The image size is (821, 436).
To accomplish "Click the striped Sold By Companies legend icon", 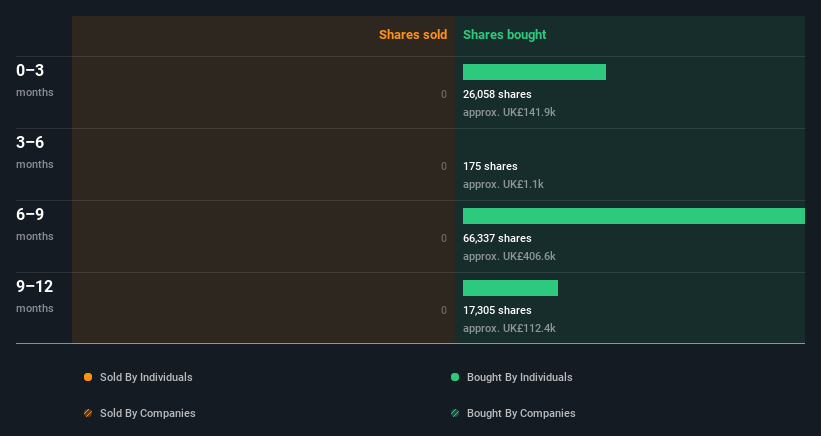I will coord(88,413).
